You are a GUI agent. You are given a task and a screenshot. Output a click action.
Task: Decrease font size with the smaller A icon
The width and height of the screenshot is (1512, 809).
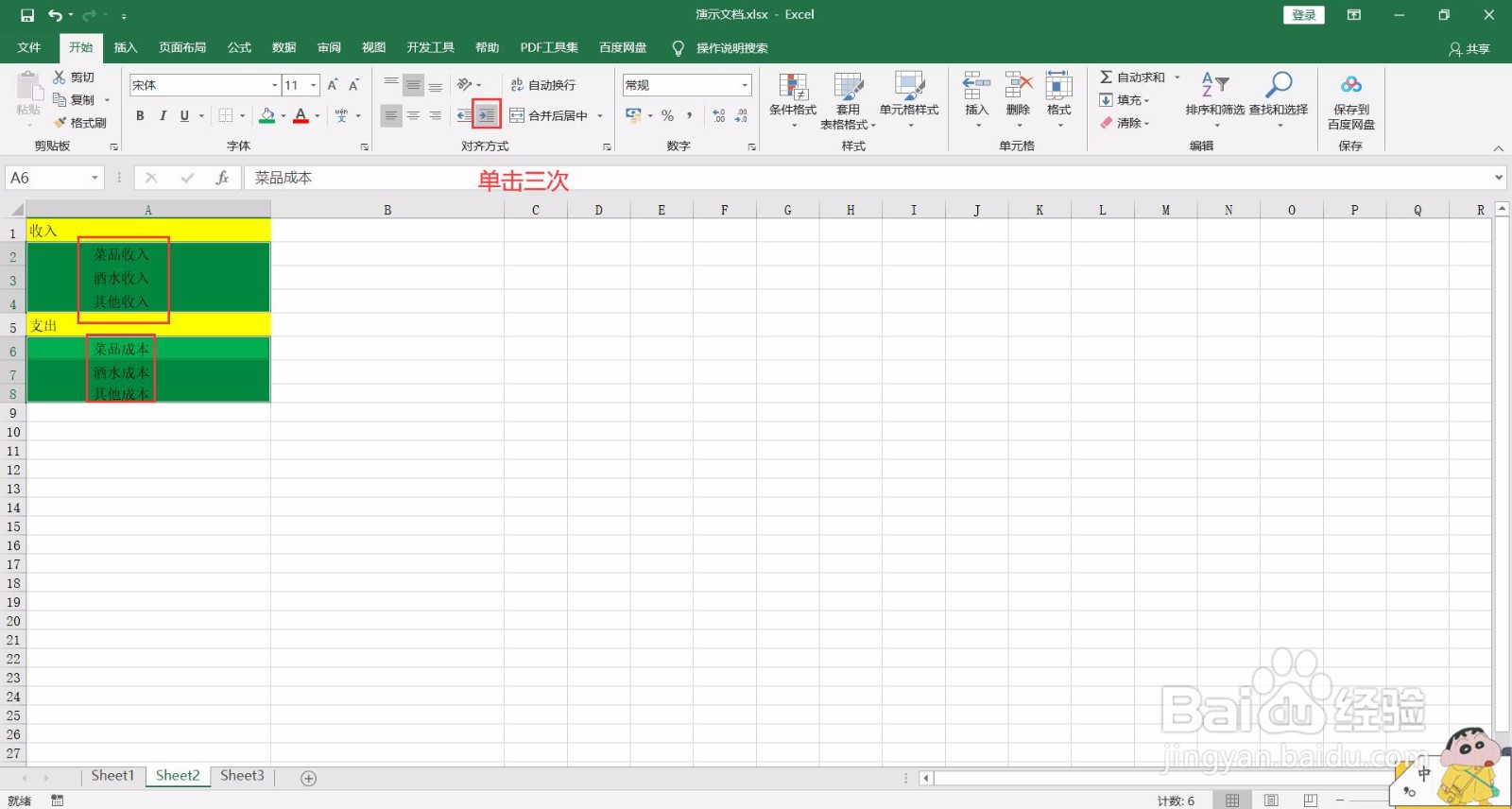coord(354,85)
